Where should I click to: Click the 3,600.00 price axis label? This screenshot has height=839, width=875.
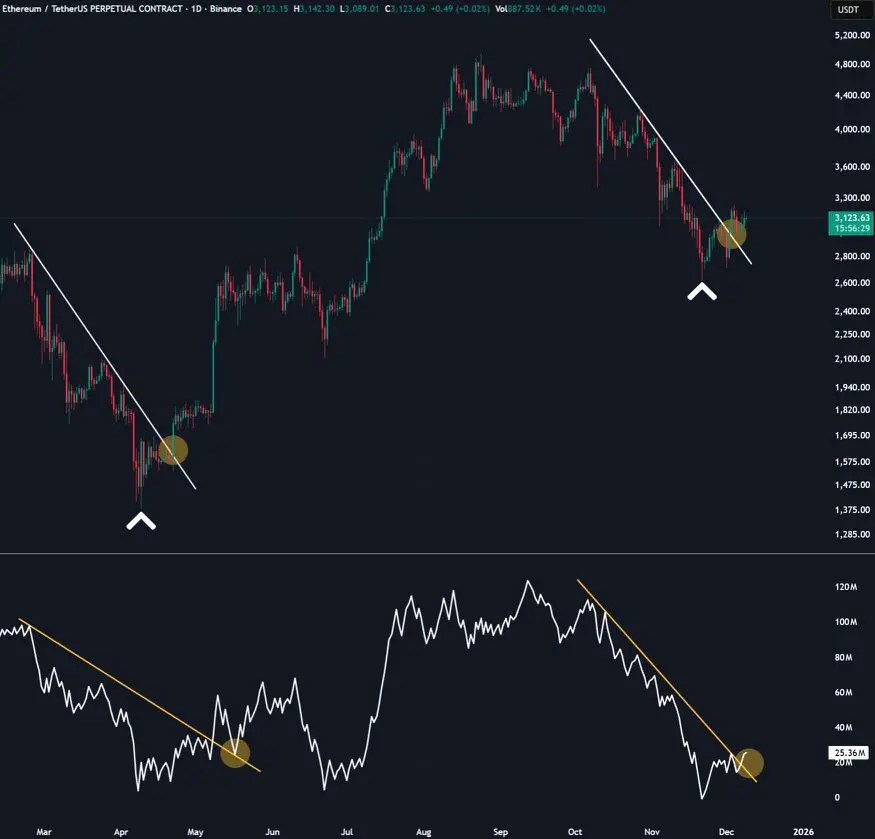852,166
